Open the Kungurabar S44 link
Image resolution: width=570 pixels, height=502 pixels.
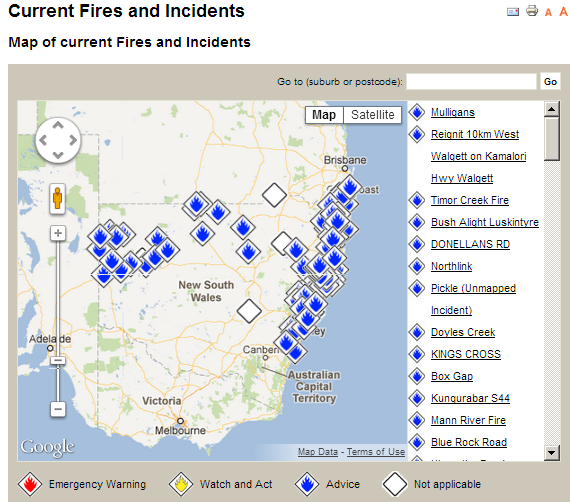click(x=470, y=398)
